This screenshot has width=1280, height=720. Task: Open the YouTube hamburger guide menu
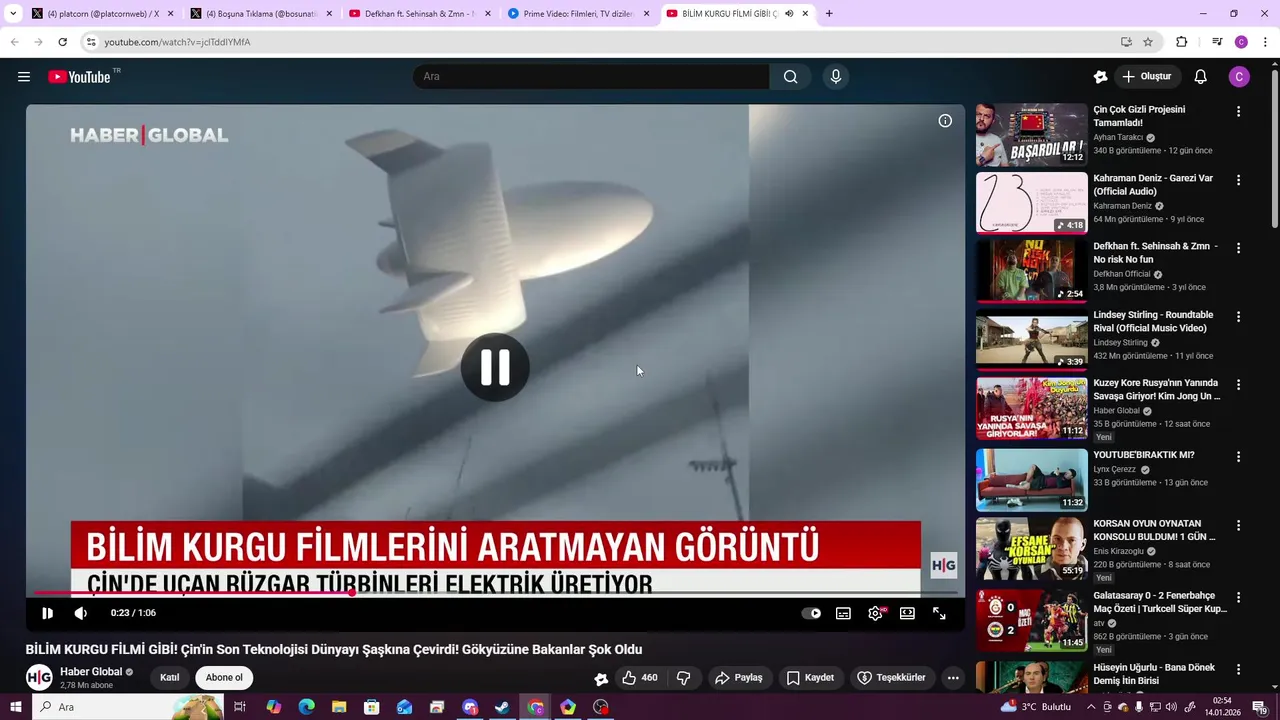pos(24,77)
